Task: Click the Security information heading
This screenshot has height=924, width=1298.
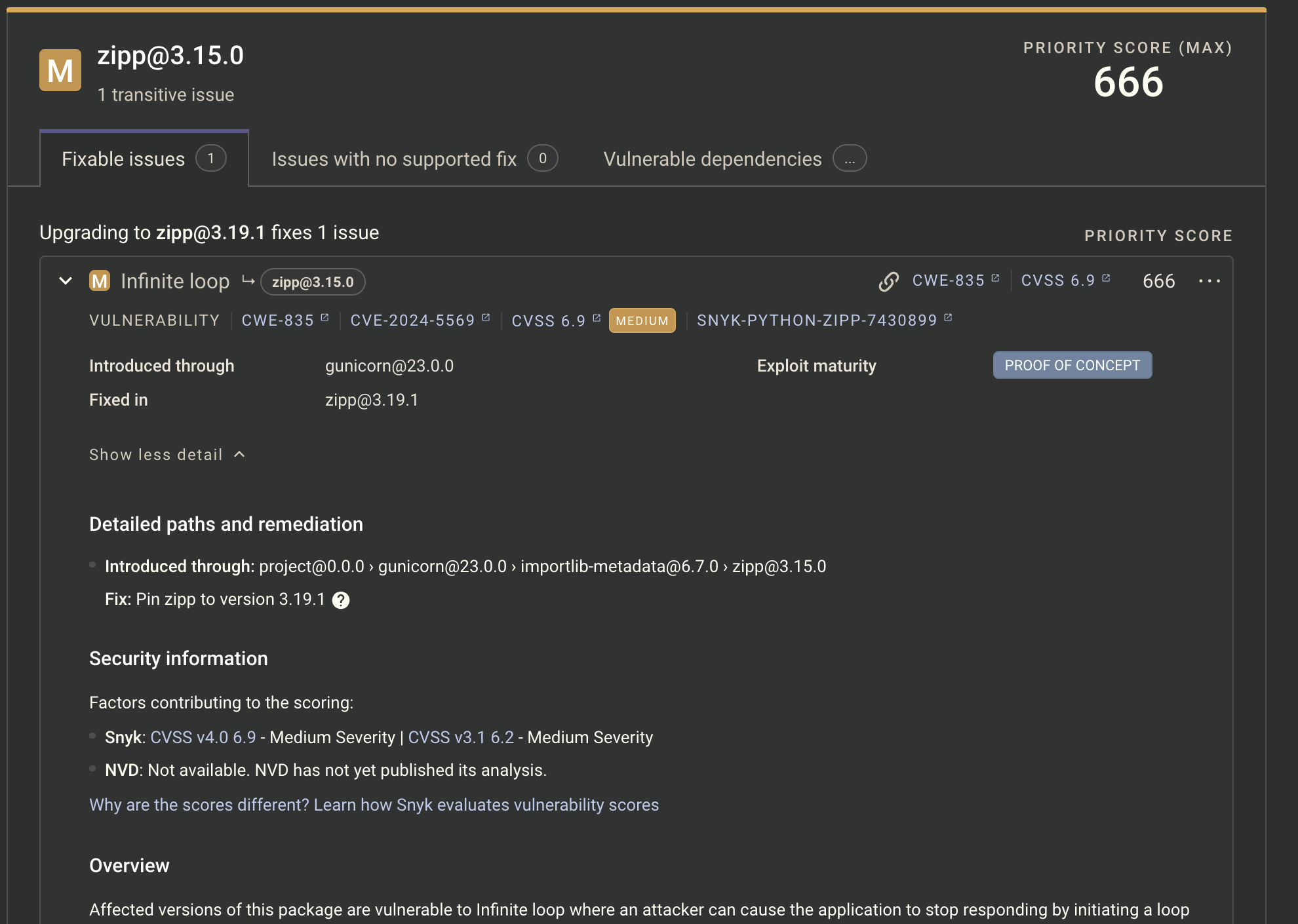Action: (x=178, y=659)
